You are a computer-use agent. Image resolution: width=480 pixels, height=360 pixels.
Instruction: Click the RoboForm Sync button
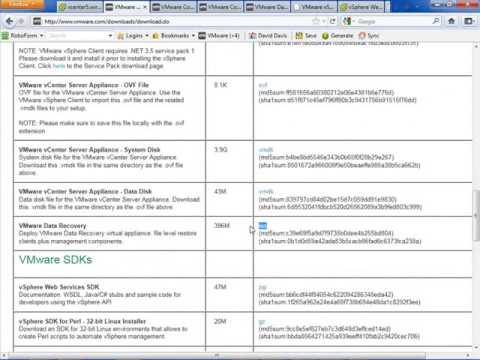coord(369,36)
